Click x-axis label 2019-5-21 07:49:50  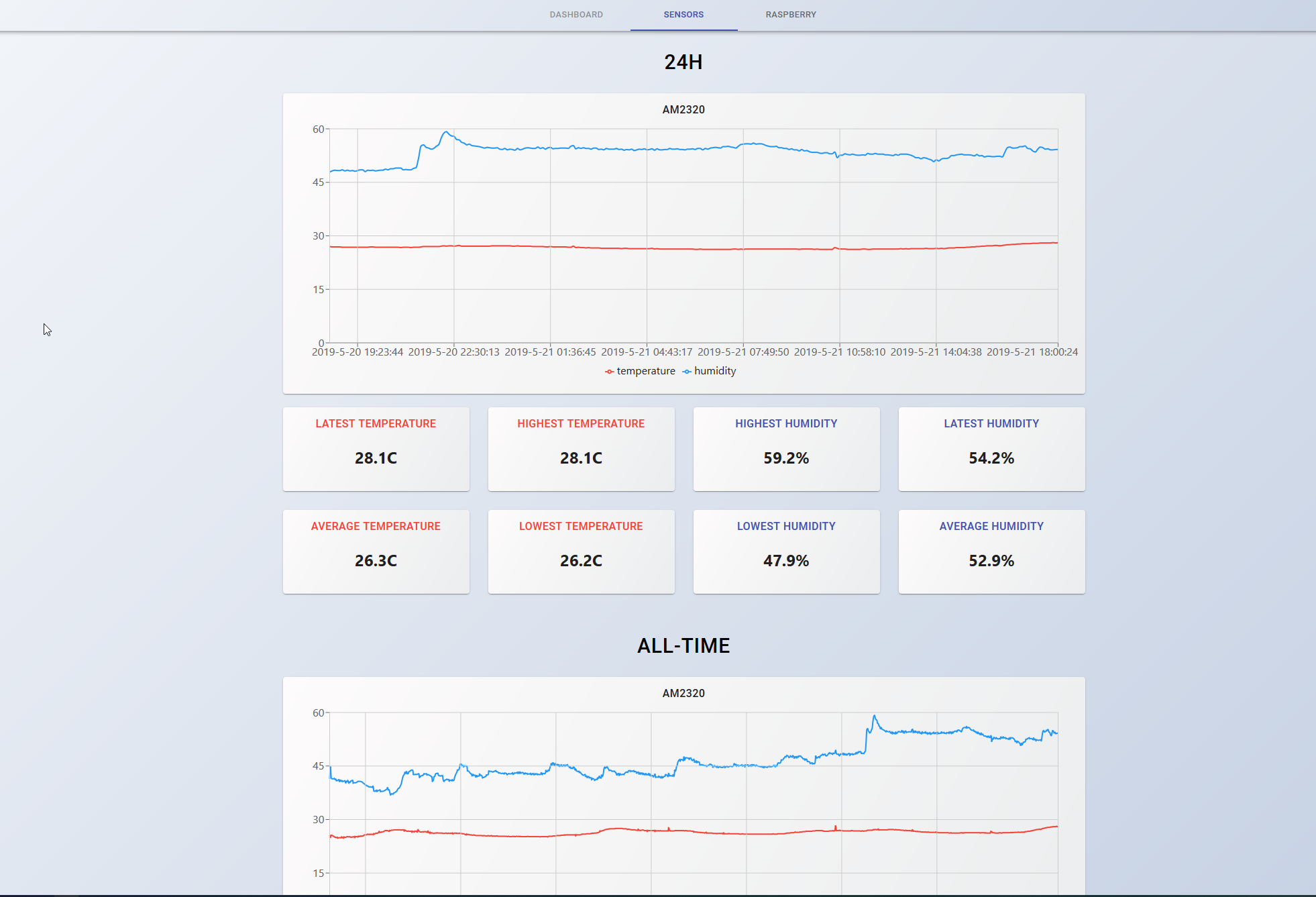click(x=743, y=352)
